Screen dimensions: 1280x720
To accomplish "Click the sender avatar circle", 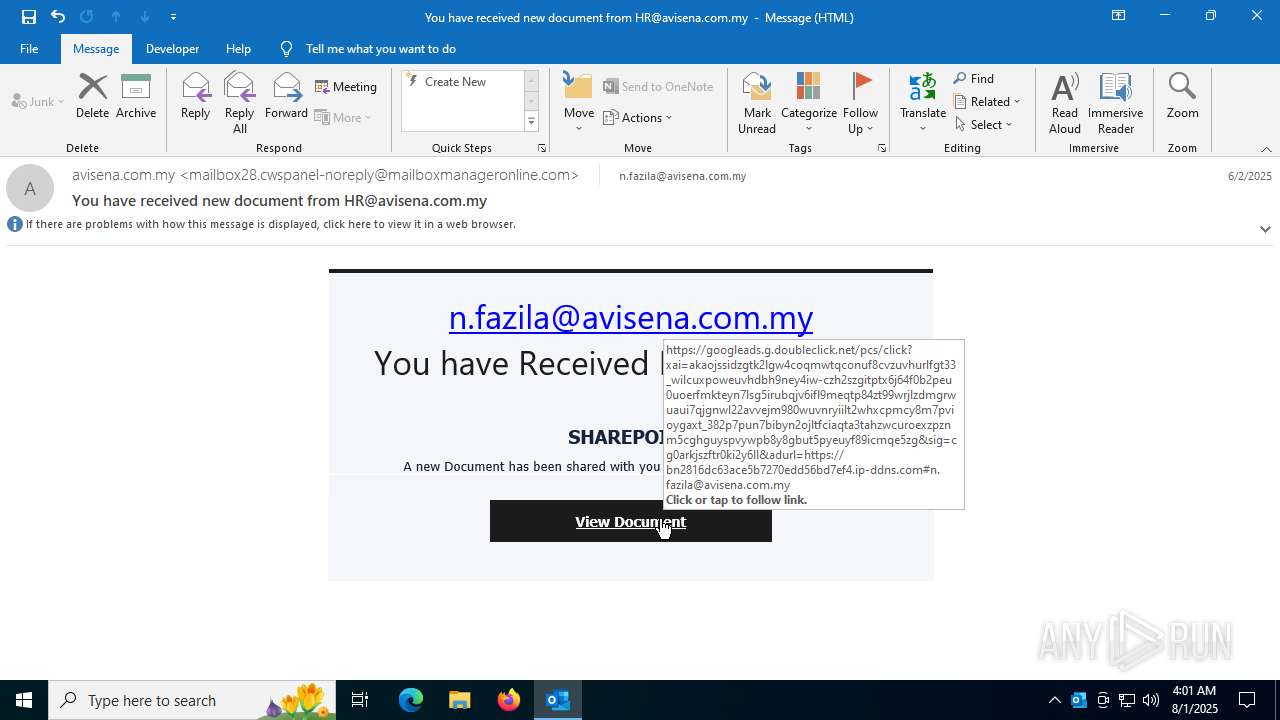I will click(30, 188).
